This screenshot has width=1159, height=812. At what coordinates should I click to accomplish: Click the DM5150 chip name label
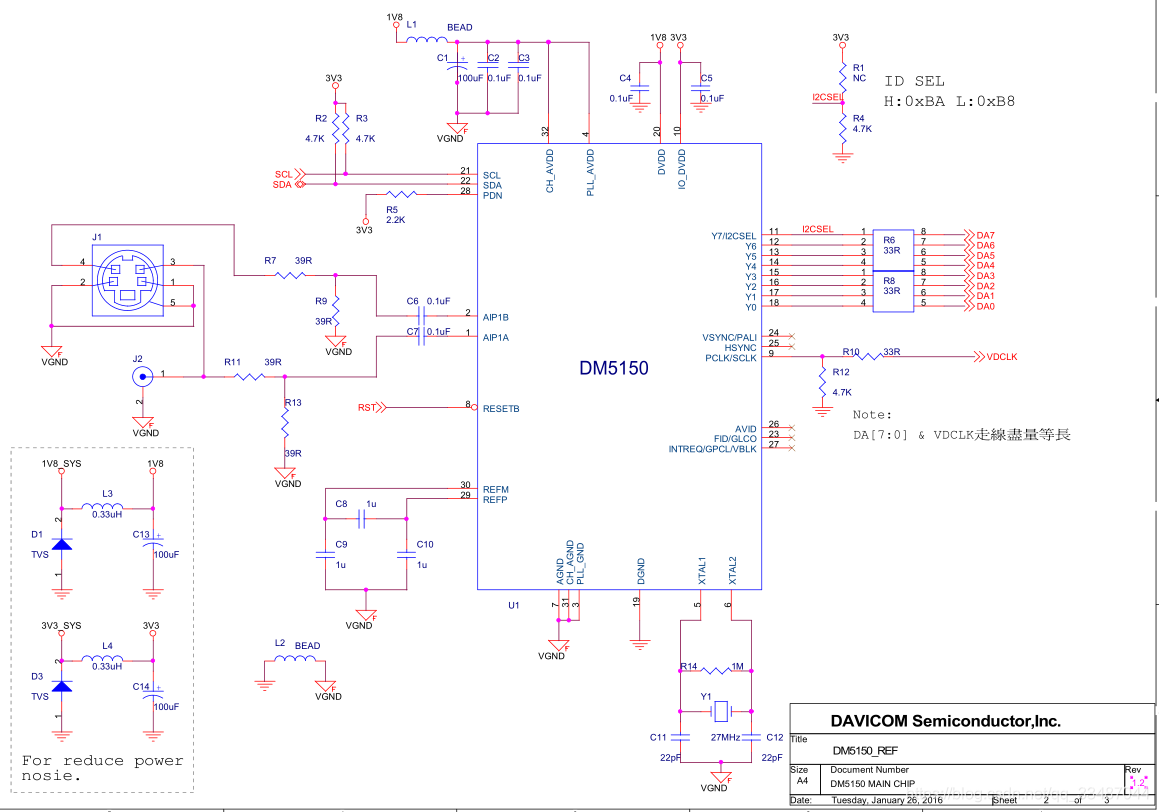coord(614,368)
